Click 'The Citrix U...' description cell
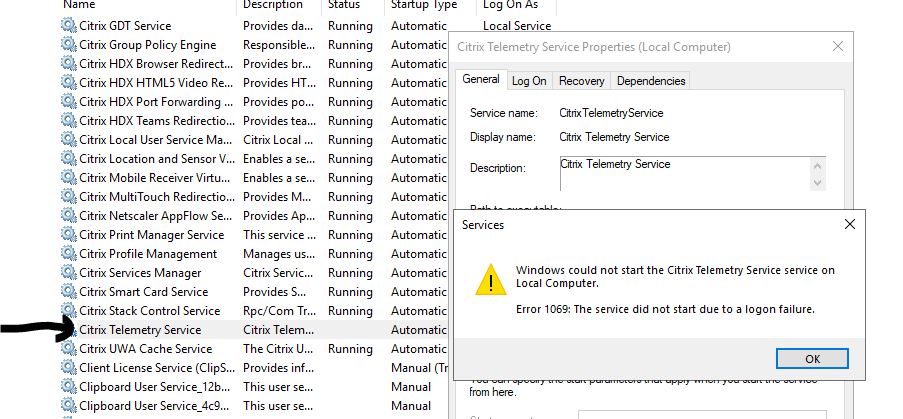 tap(279, 349)
